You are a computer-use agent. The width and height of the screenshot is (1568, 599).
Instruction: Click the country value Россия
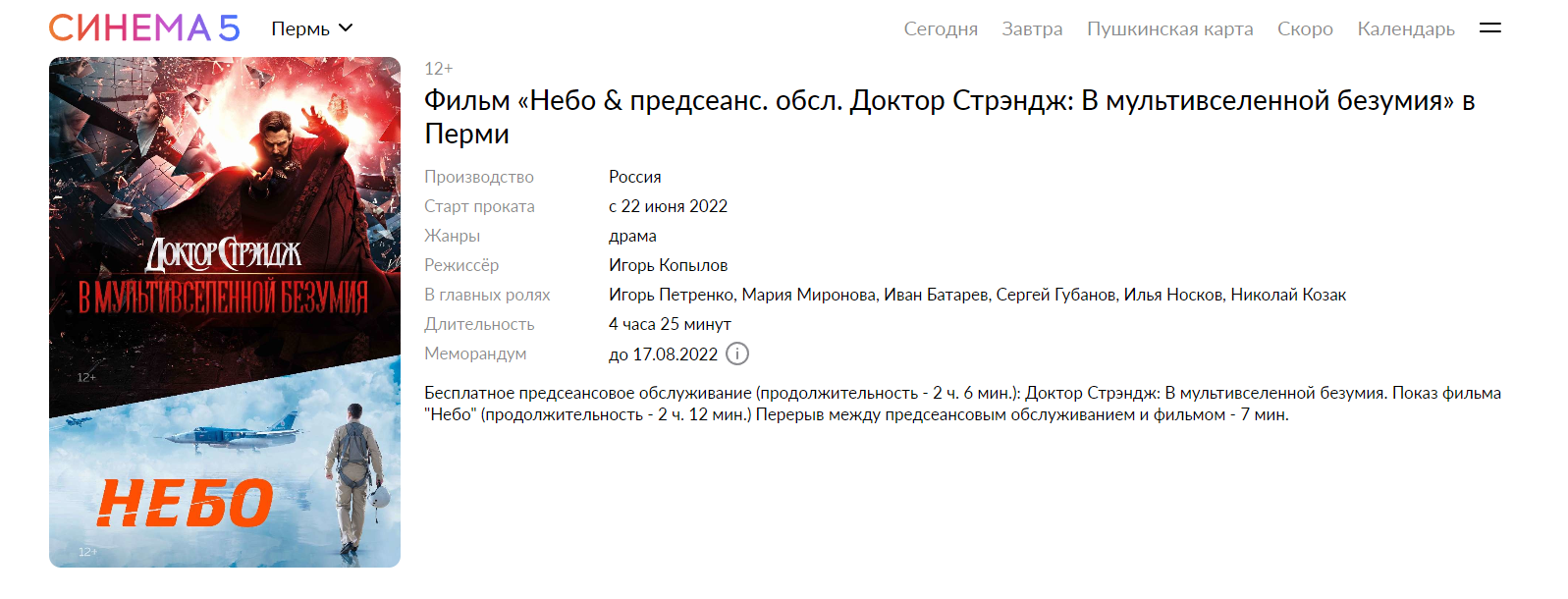(x=634, y=177)
